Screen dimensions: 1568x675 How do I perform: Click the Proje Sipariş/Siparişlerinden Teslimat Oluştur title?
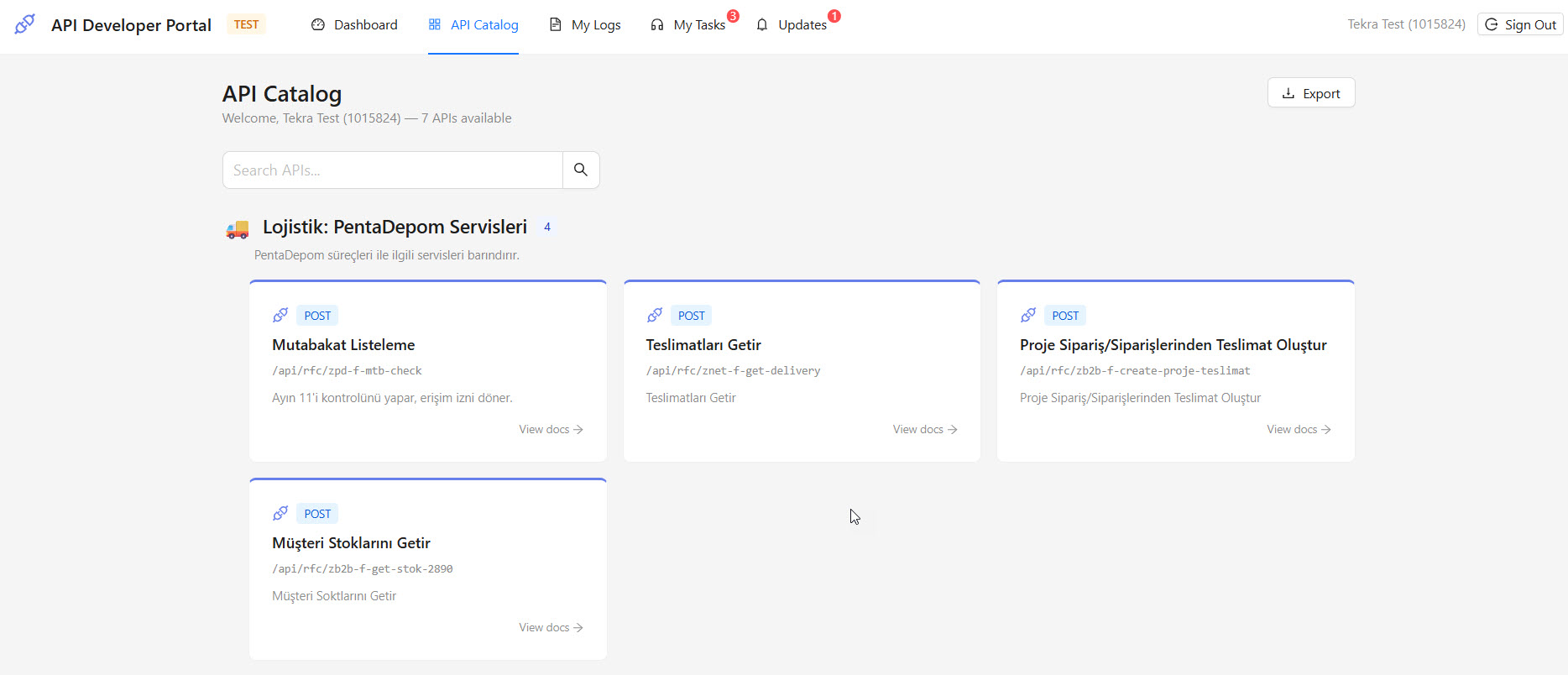[1173, 345]
